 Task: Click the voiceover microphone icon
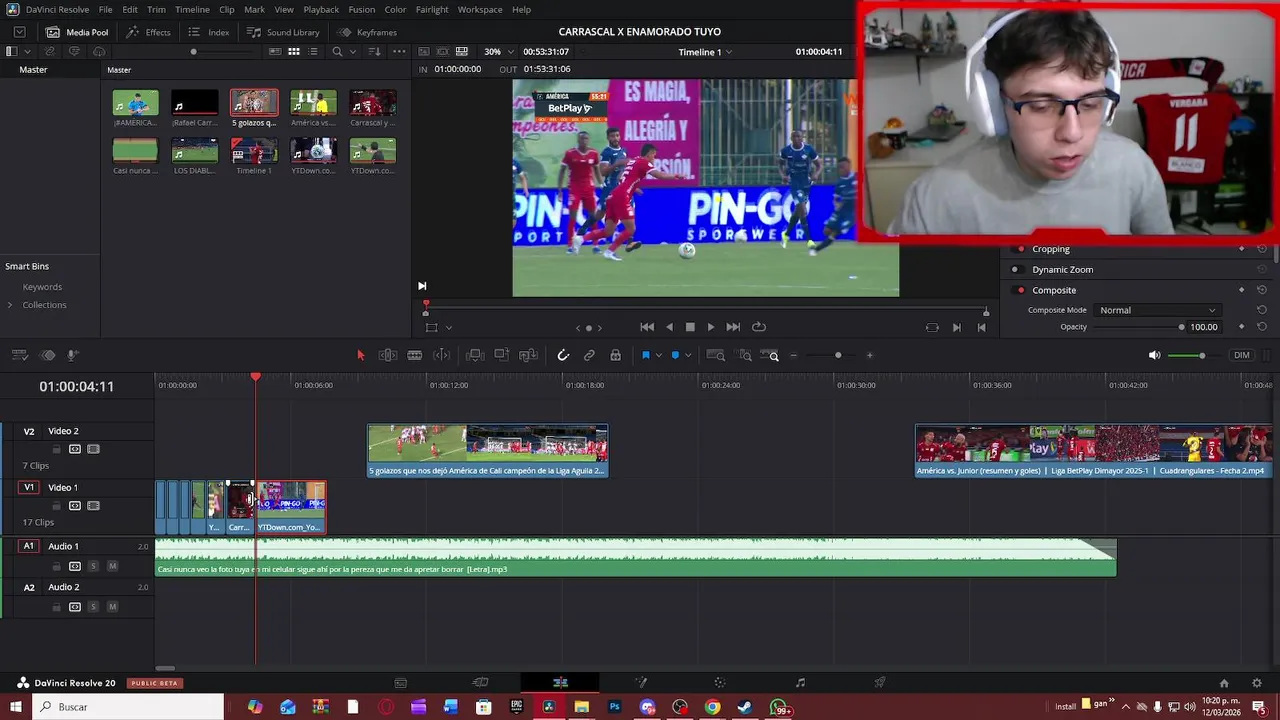(x=72, y=355)
